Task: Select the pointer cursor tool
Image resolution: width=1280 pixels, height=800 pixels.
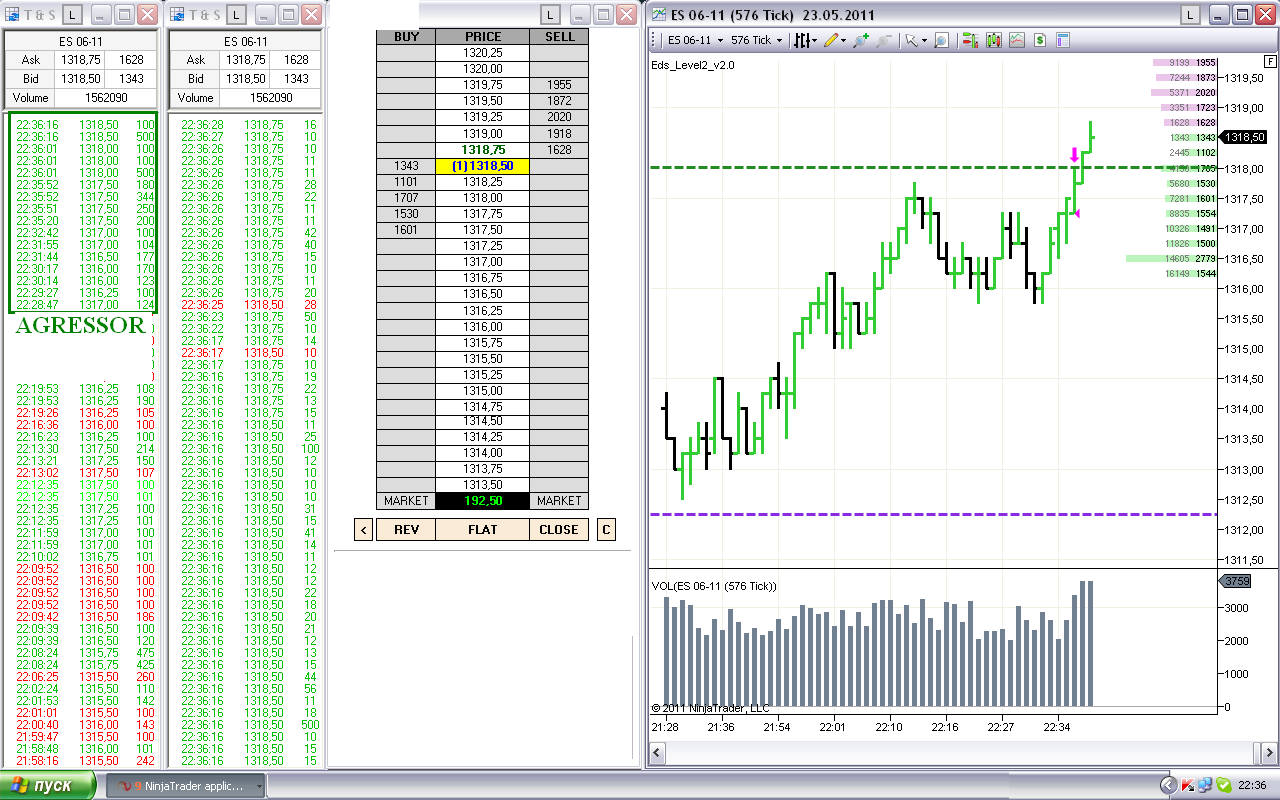Action: point(911,40)
